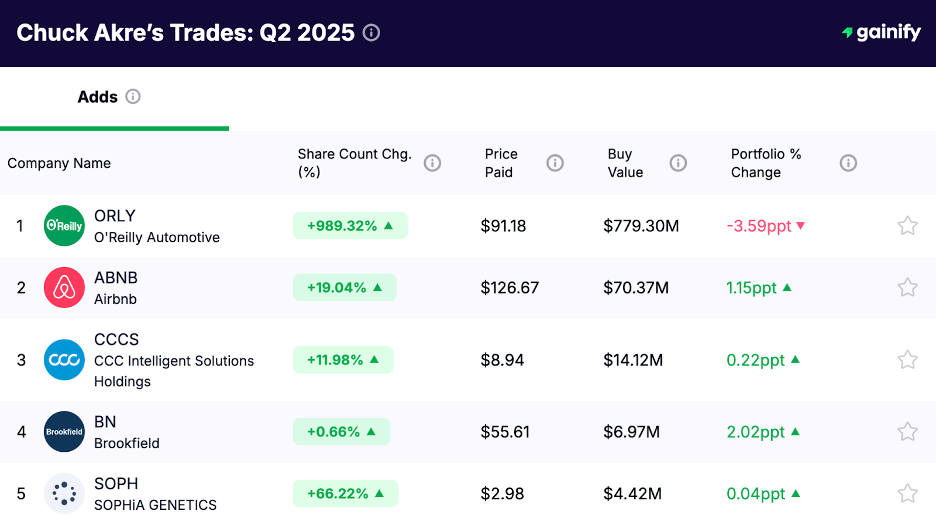Open the CCCS ticker link
This screenshot has height=522, width=936.
click(116, 339)
